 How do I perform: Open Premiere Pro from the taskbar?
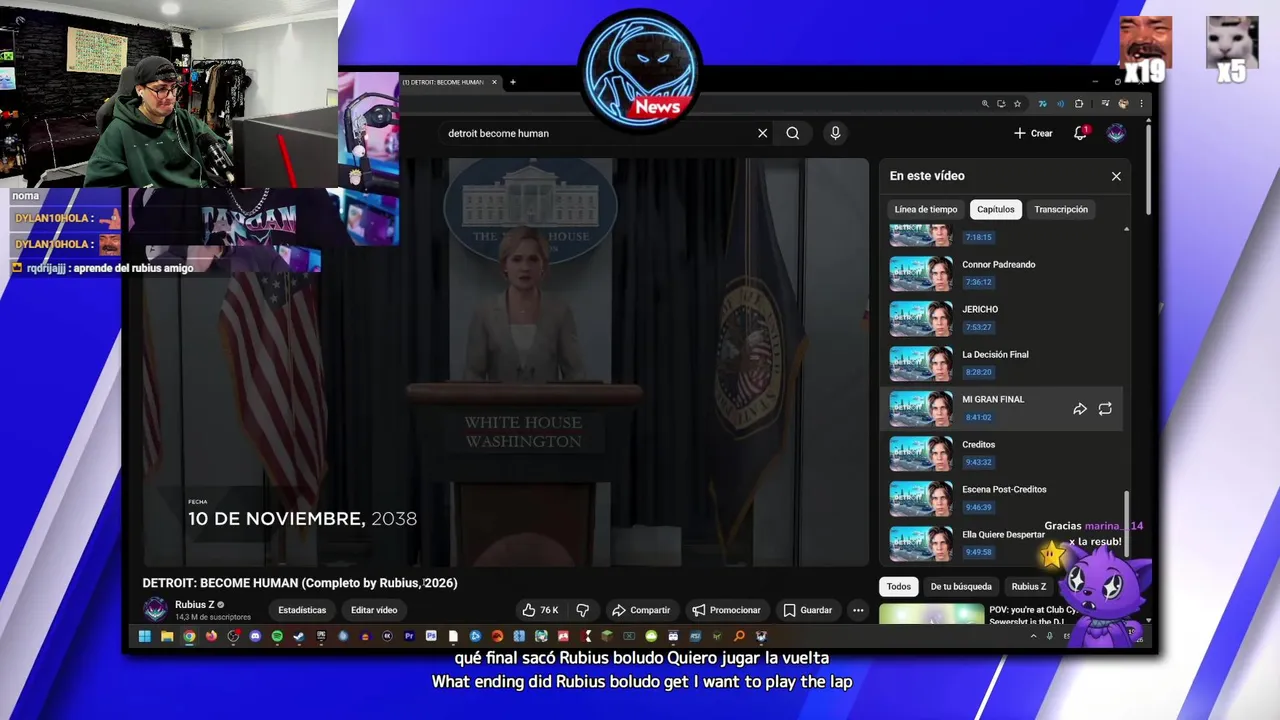409,636
